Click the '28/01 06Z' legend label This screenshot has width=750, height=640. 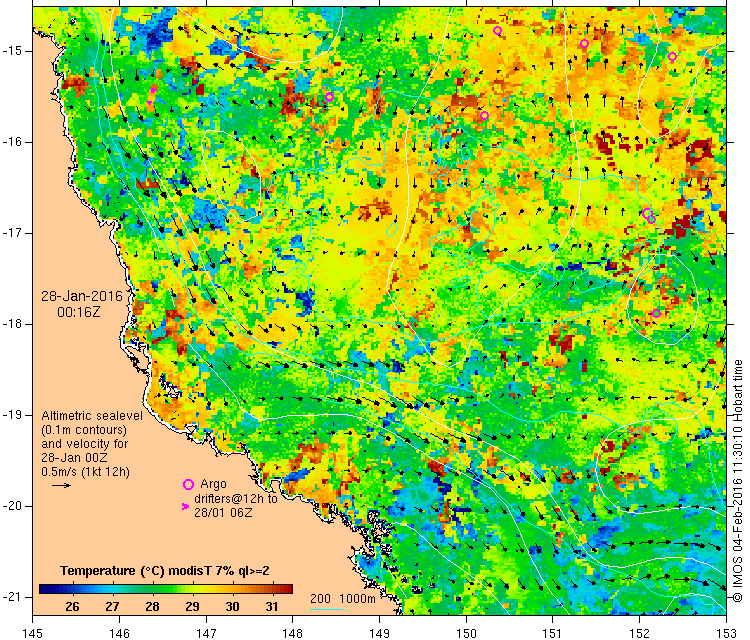click(x=223, y=512)
